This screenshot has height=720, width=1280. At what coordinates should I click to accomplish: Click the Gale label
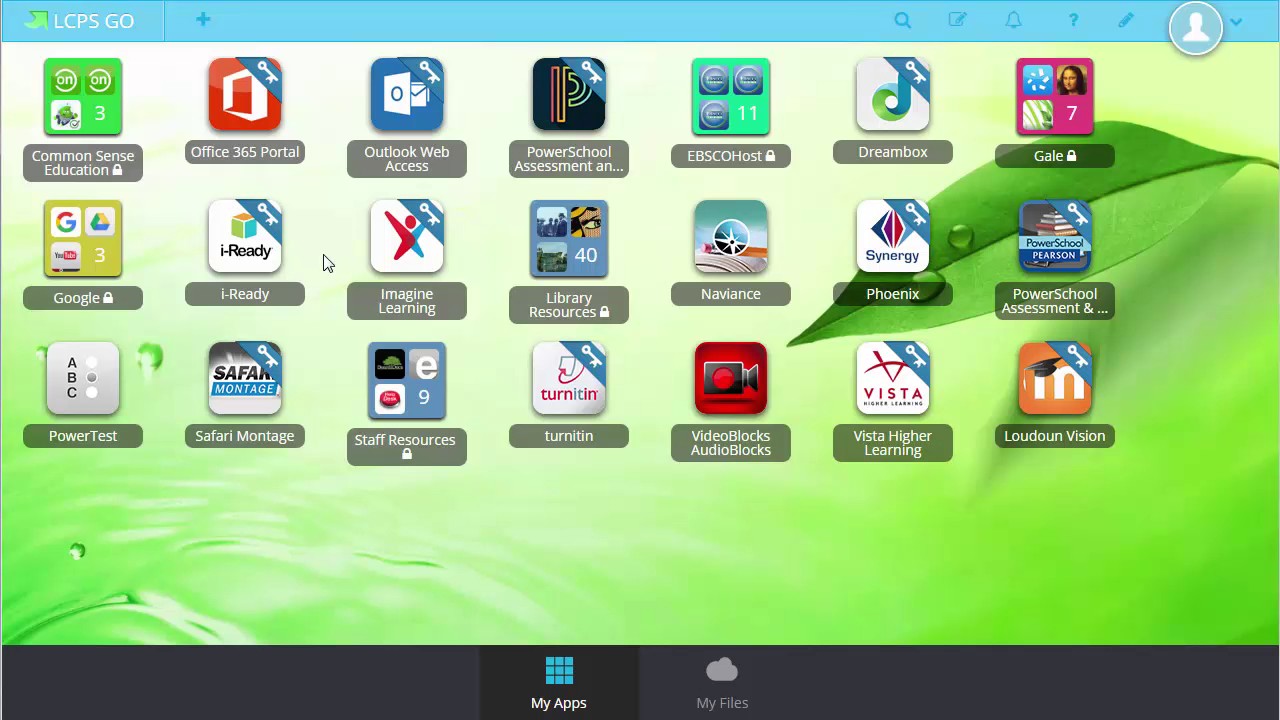click(x=1055, y=156)
